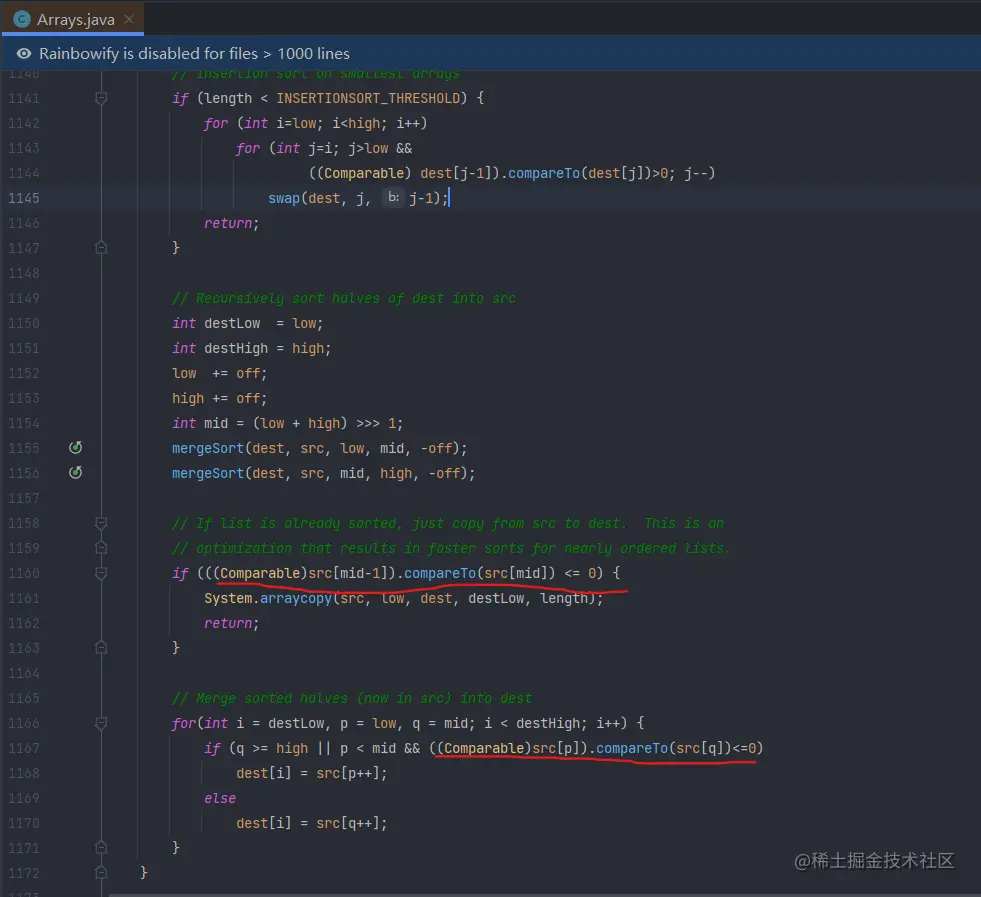Click 'dest[i] = src[p++];' statement
The image size is (981, 897).
(x=312, y=773)
